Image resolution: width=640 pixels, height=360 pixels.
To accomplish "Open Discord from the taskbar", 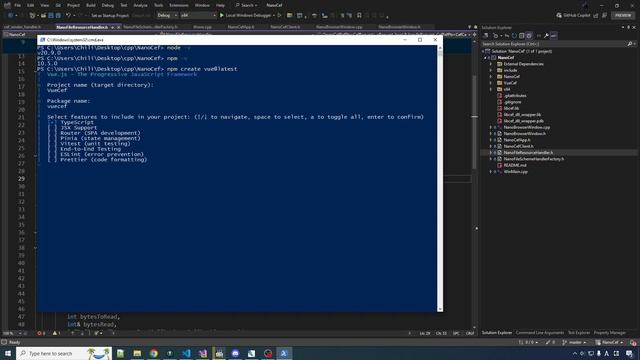I will 236,353.
